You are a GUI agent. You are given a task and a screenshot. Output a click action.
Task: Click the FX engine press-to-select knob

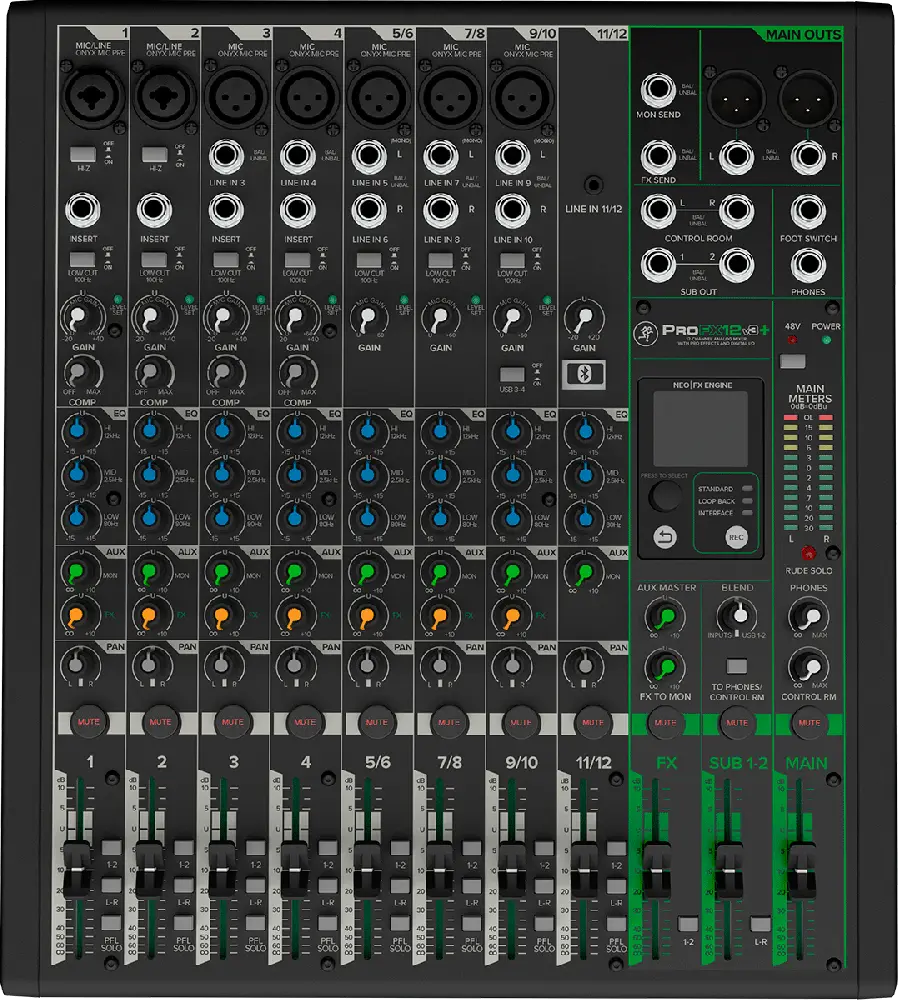click(x=663, y=497)
